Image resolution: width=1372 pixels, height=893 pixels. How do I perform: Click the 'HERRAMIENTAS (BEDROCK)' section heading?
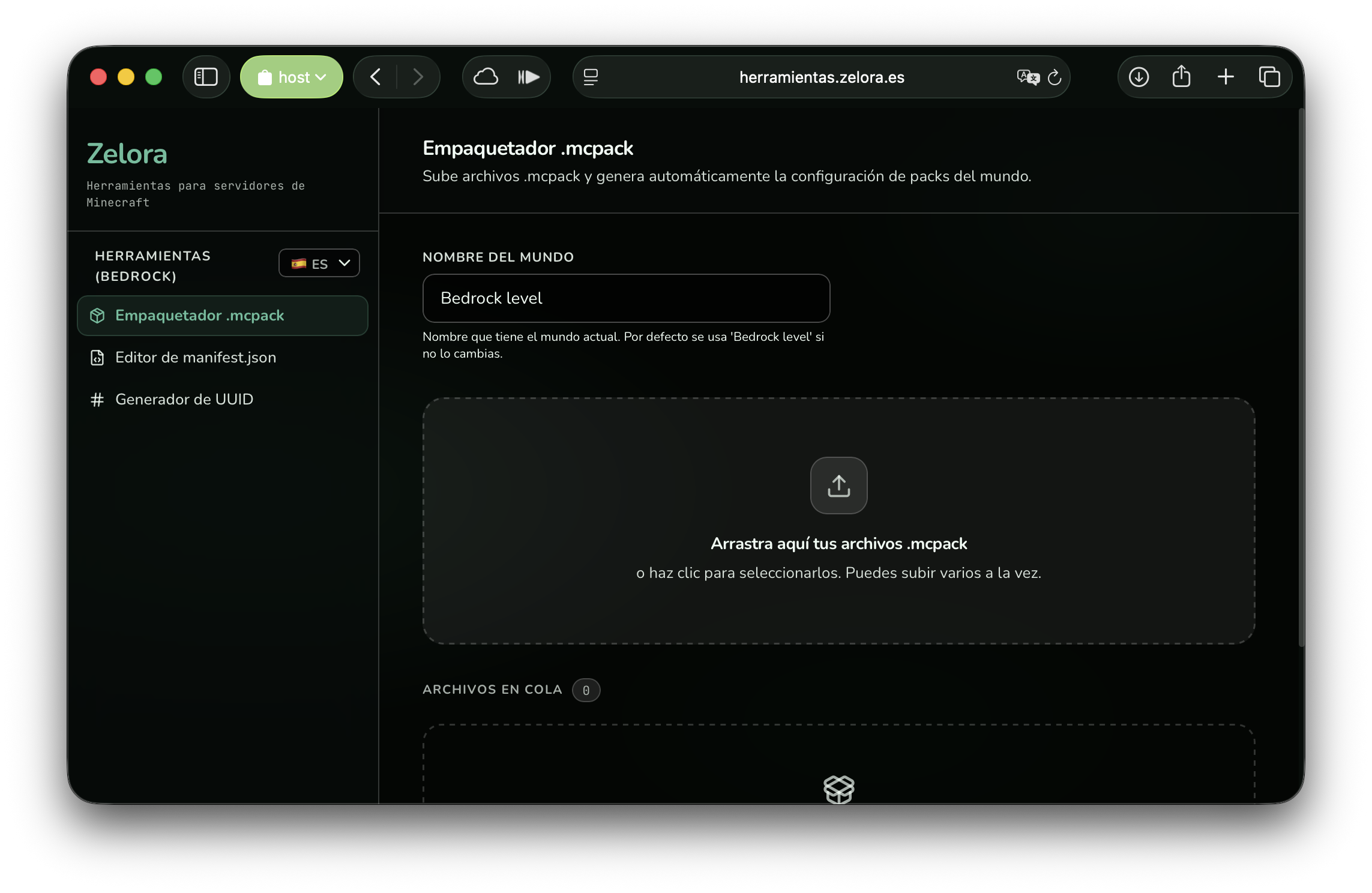click(152, 266)
